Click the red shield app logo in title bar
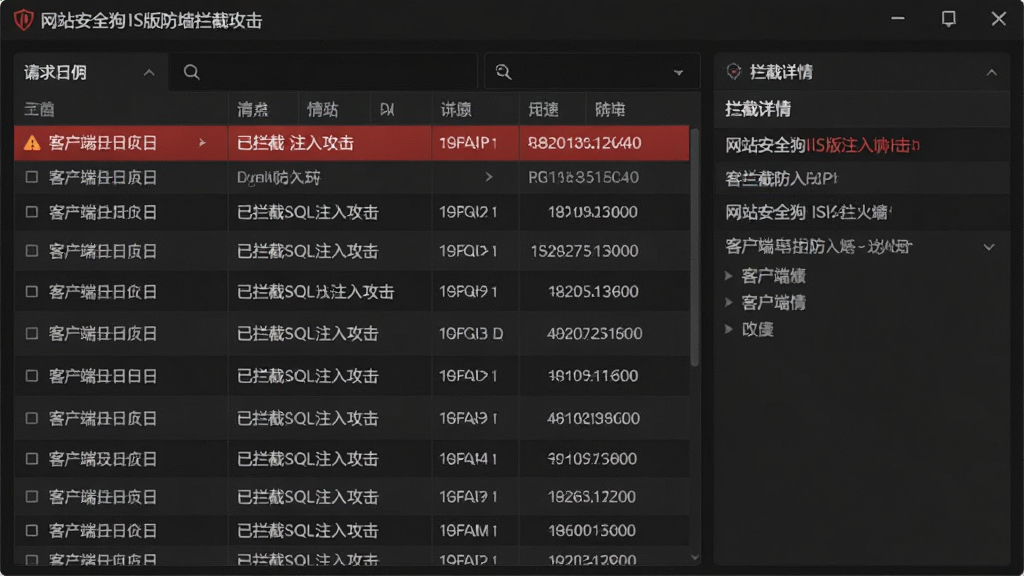 [x=24, y=20]
